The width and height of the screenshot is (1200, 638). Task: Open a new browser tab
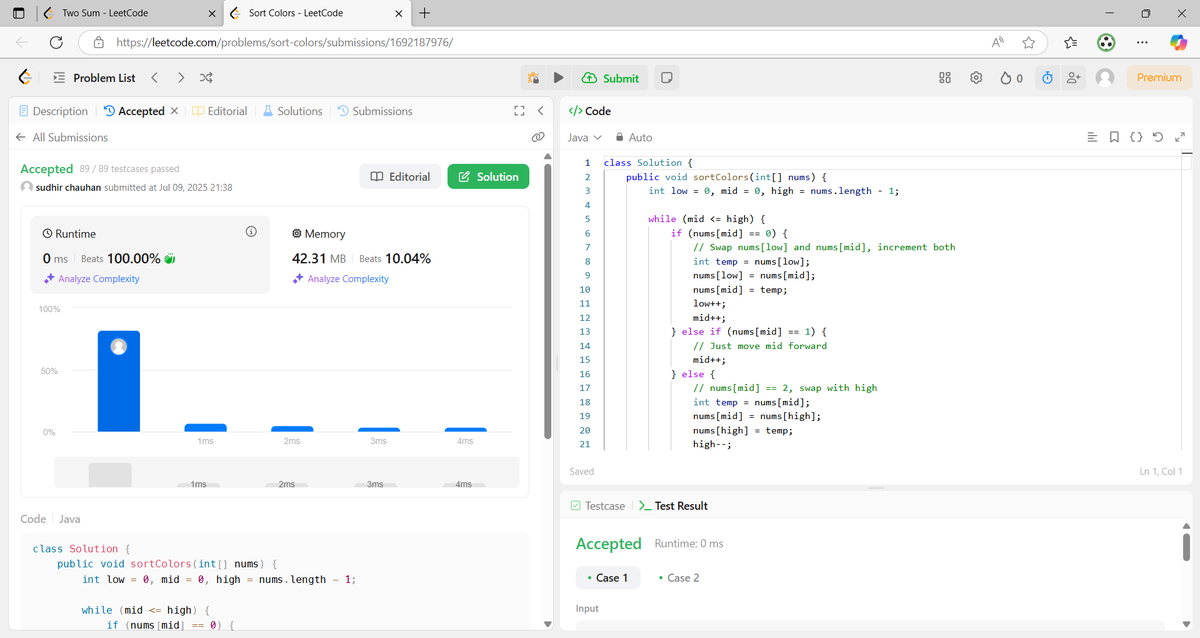point(425,13)
